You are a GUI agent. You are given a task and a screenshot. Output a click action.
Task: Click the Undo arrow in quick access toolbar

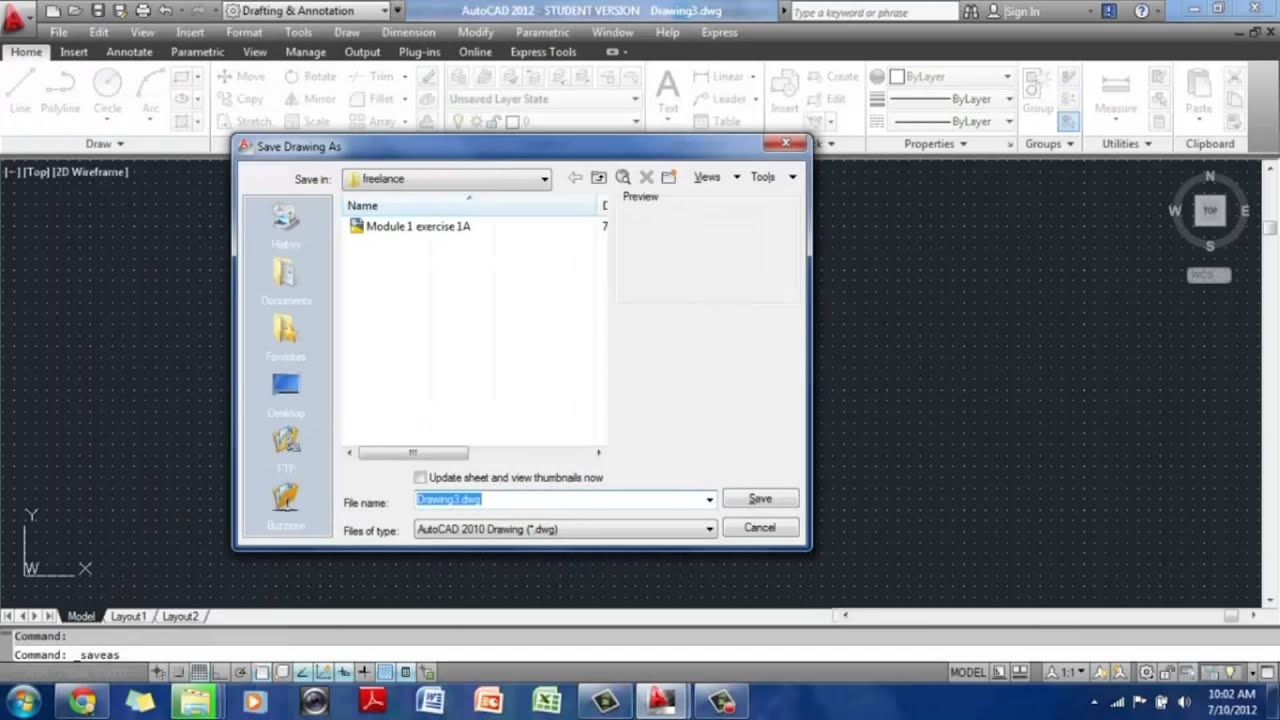tap(166, 11)
